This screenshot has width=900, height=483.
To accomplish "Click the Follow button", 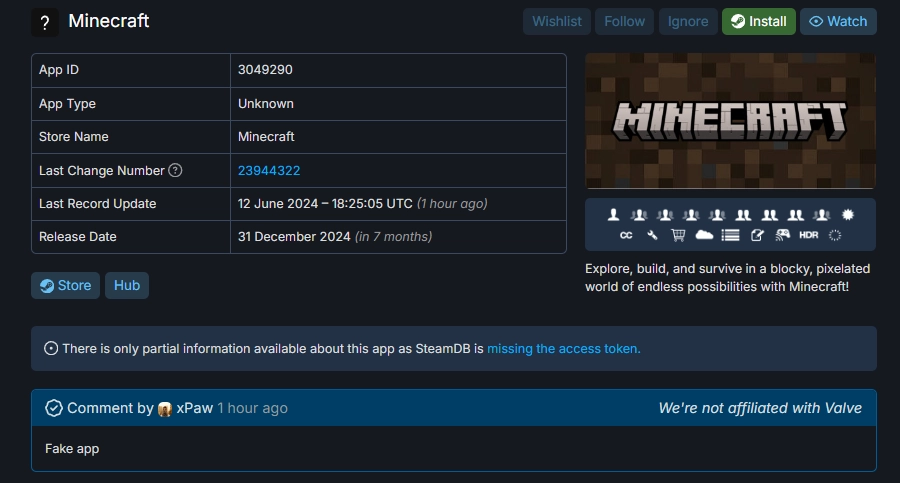I will click(624, 21).
